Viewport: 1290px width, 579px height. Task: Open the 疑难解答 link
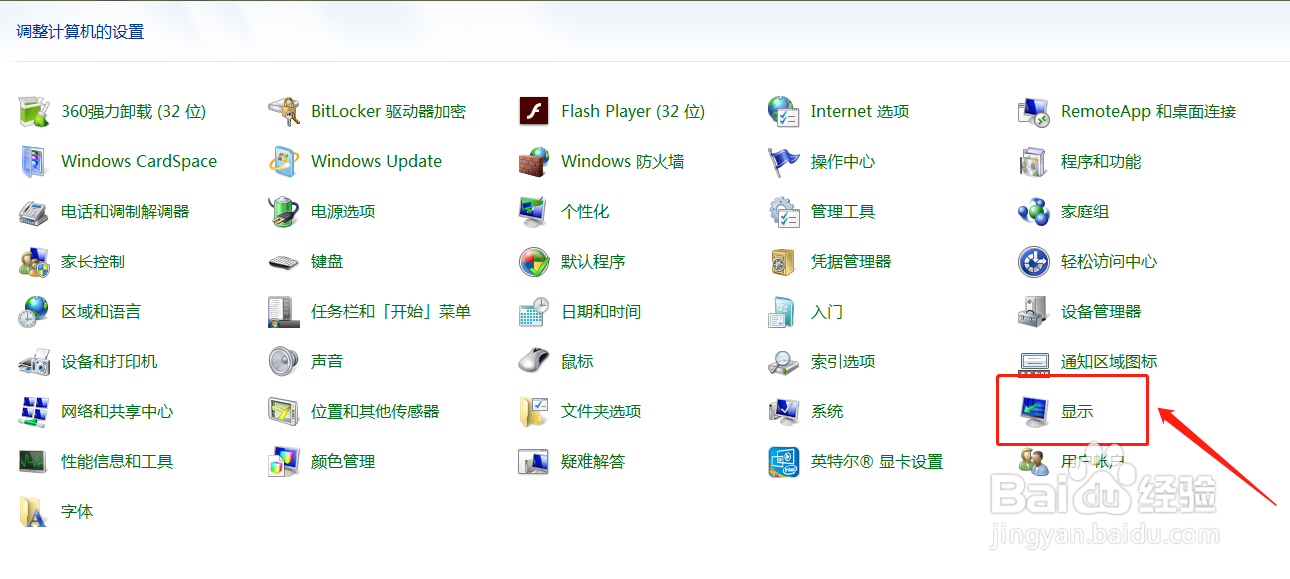[x=593, y=462]
